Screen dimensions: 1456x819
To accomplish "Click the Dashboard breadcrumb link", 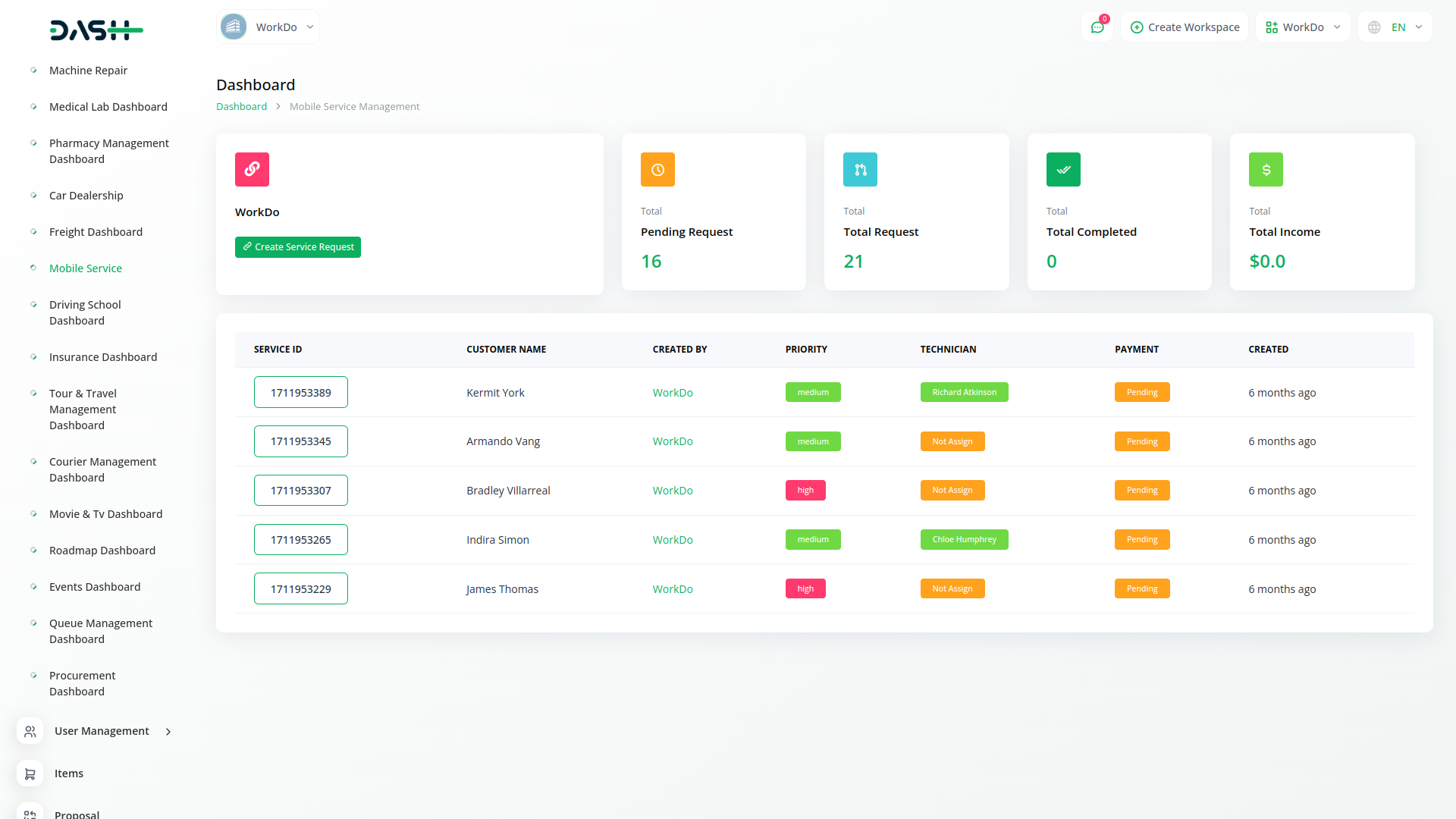I will (x=241, y=107).
